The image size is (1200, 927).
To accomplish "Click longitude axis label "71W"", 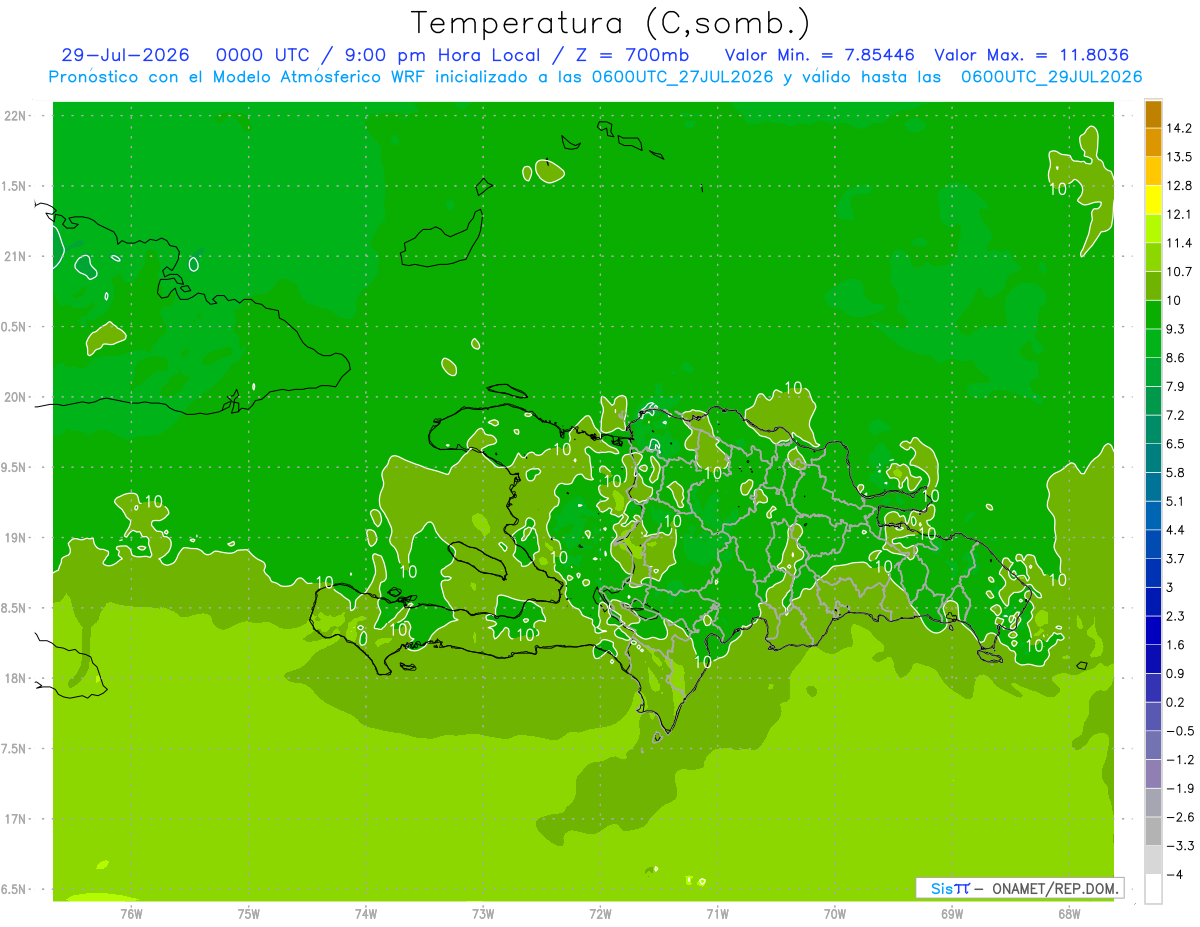I will (x=717, y=913).
